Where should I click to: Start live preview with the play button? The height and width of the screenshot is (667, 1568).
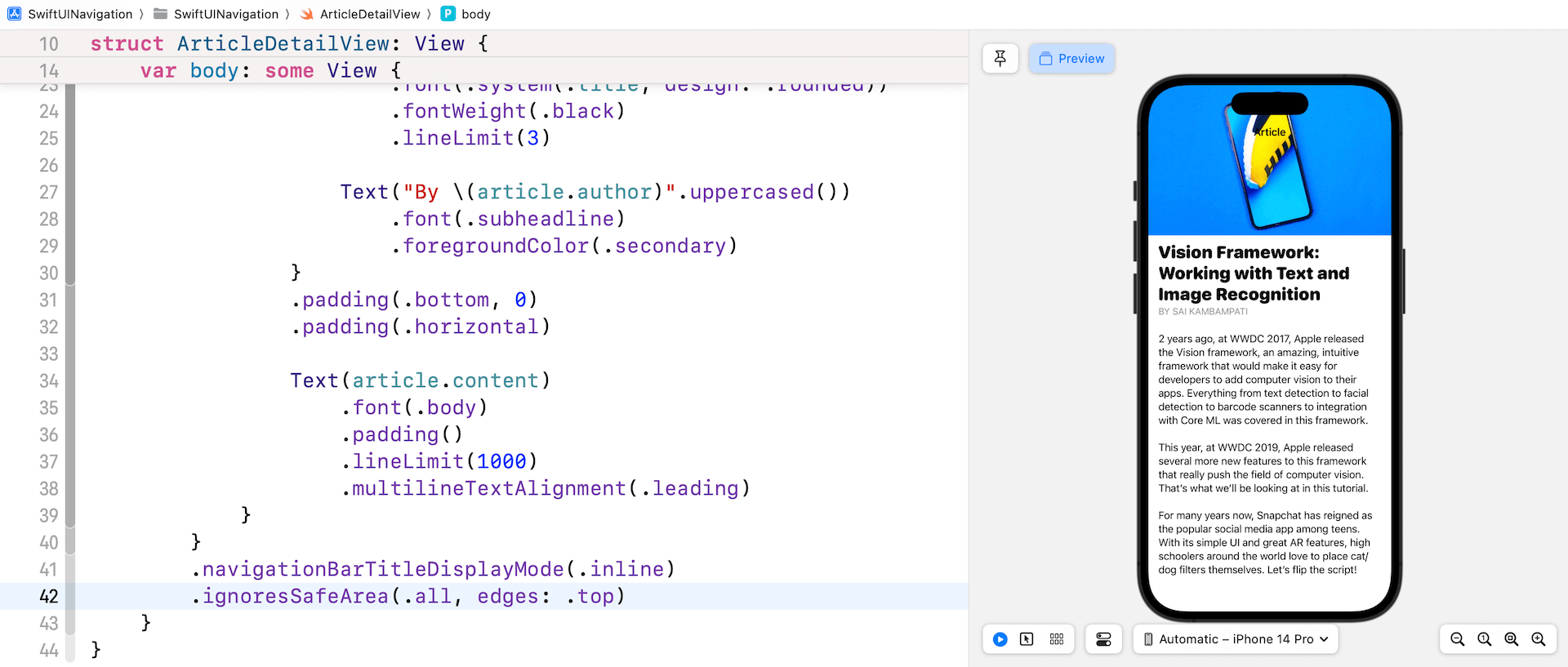pyautogui.click(x=1000, y=639)
